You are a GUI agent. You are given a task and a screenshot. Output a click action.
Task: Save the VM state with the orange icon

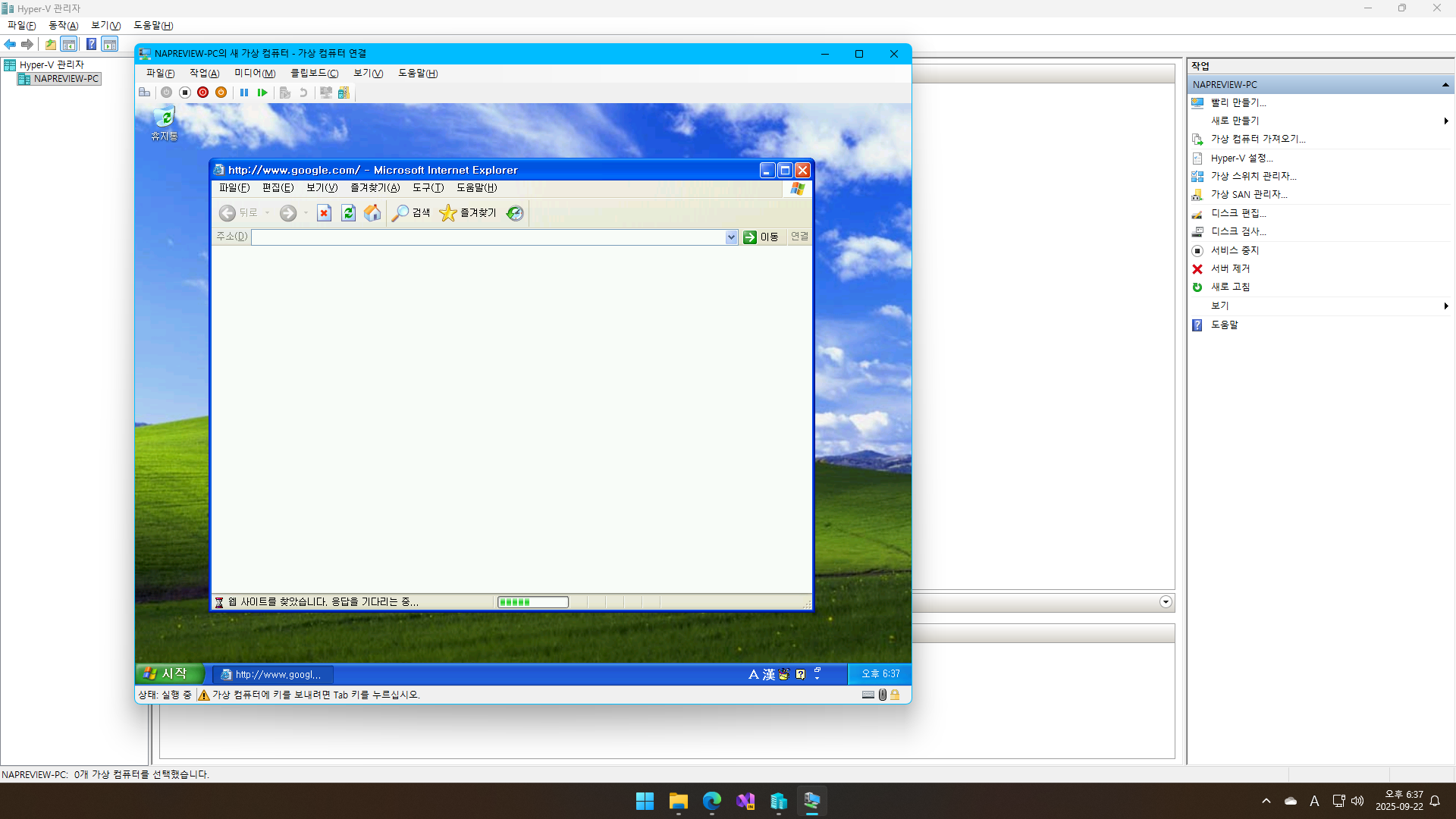(221, 93)
